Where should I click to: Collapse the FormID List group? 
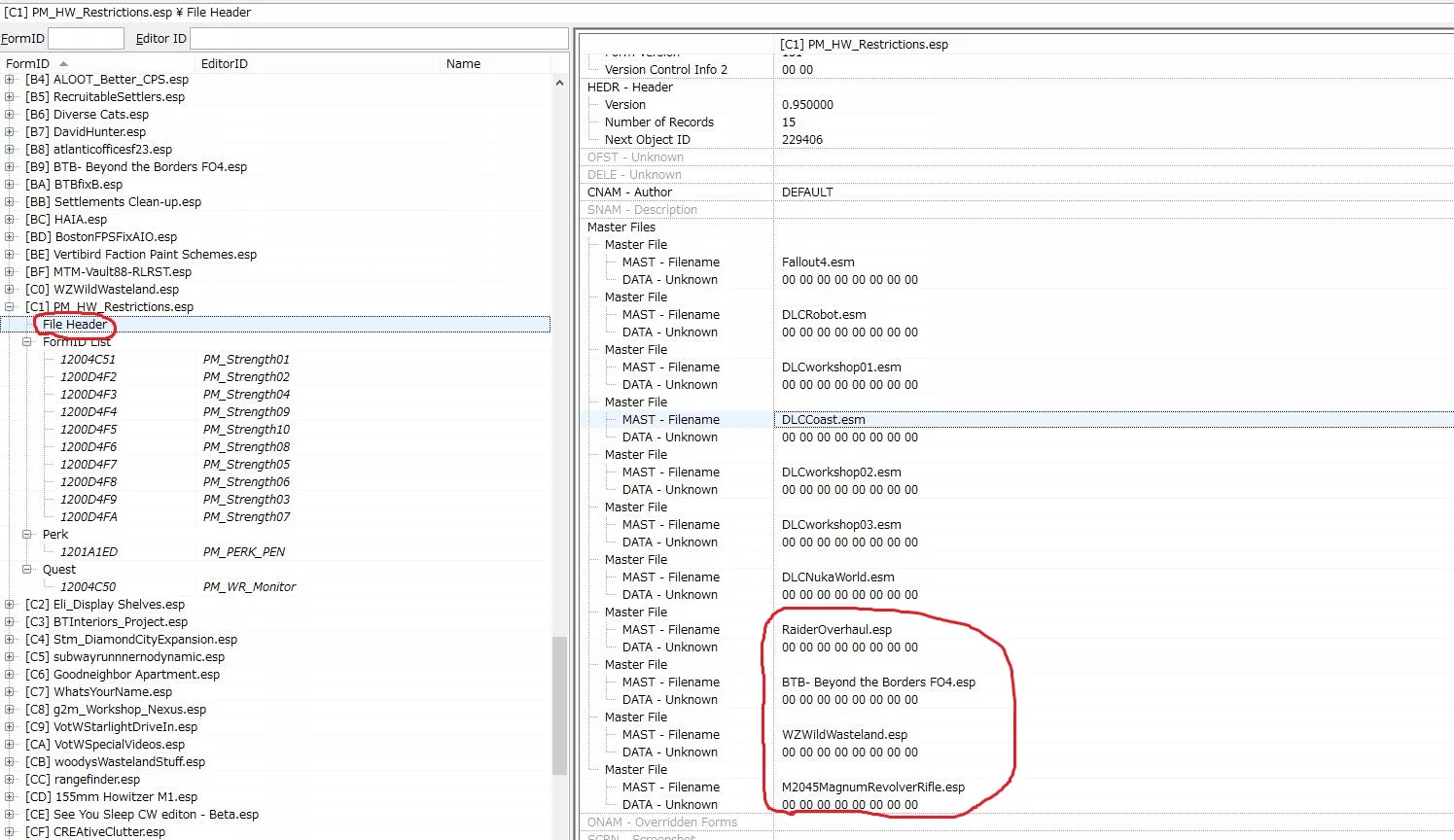tap(27, 342)
